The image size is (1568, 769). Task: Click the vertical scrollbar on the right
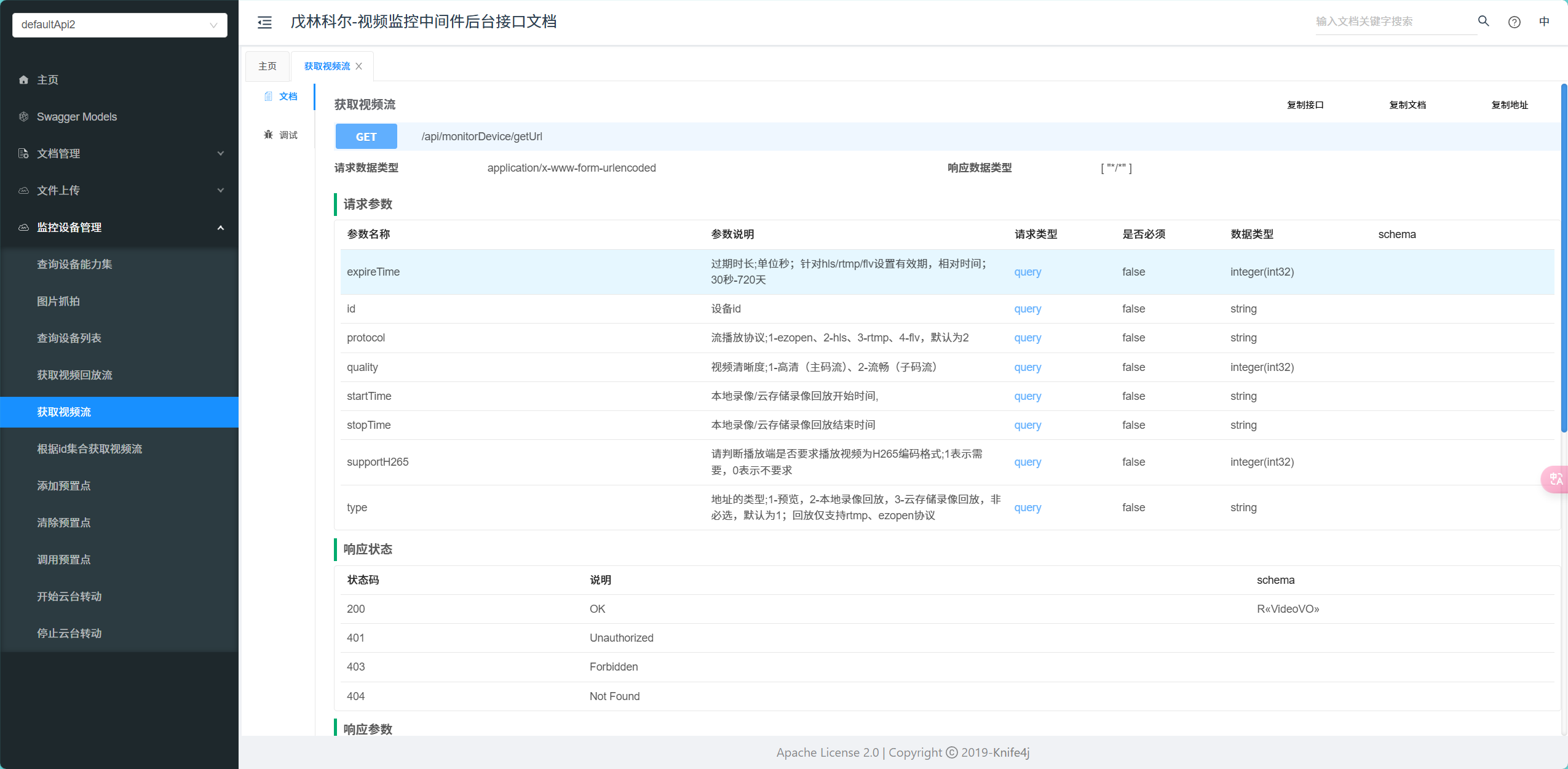click(1564, 258)
